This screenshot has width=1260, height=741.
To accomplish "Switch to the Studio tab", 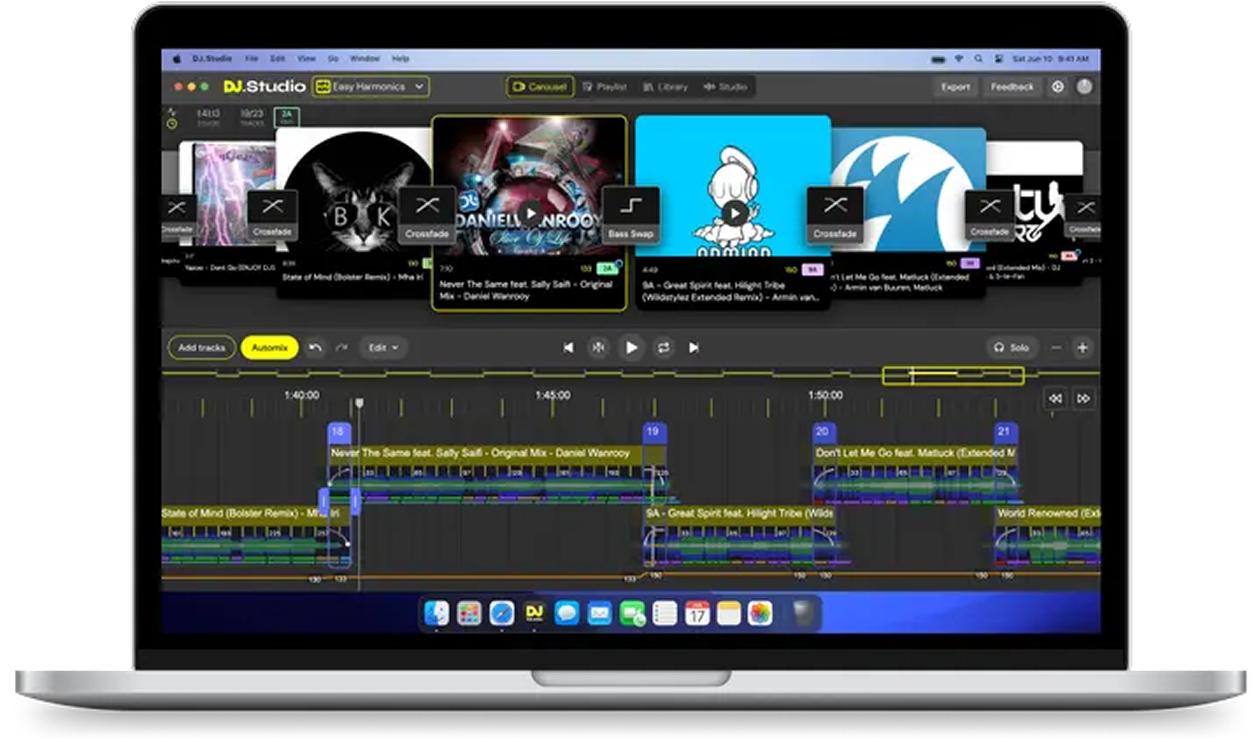I will pos(726,87).
